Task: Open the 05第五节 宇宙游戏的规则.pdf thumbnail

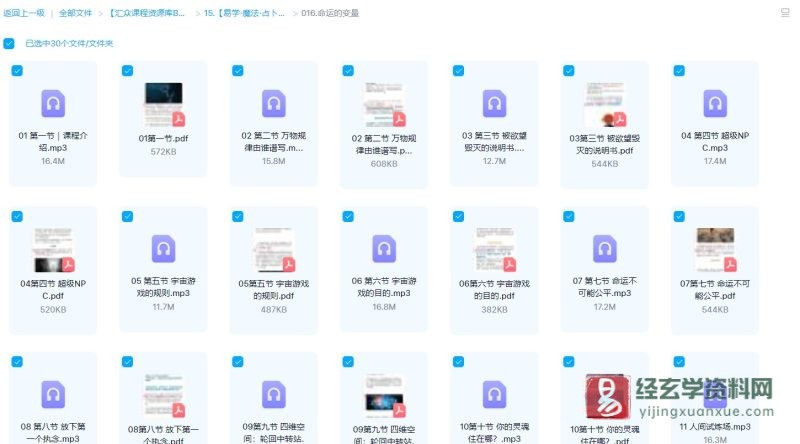Action: [x=273, y=249]
